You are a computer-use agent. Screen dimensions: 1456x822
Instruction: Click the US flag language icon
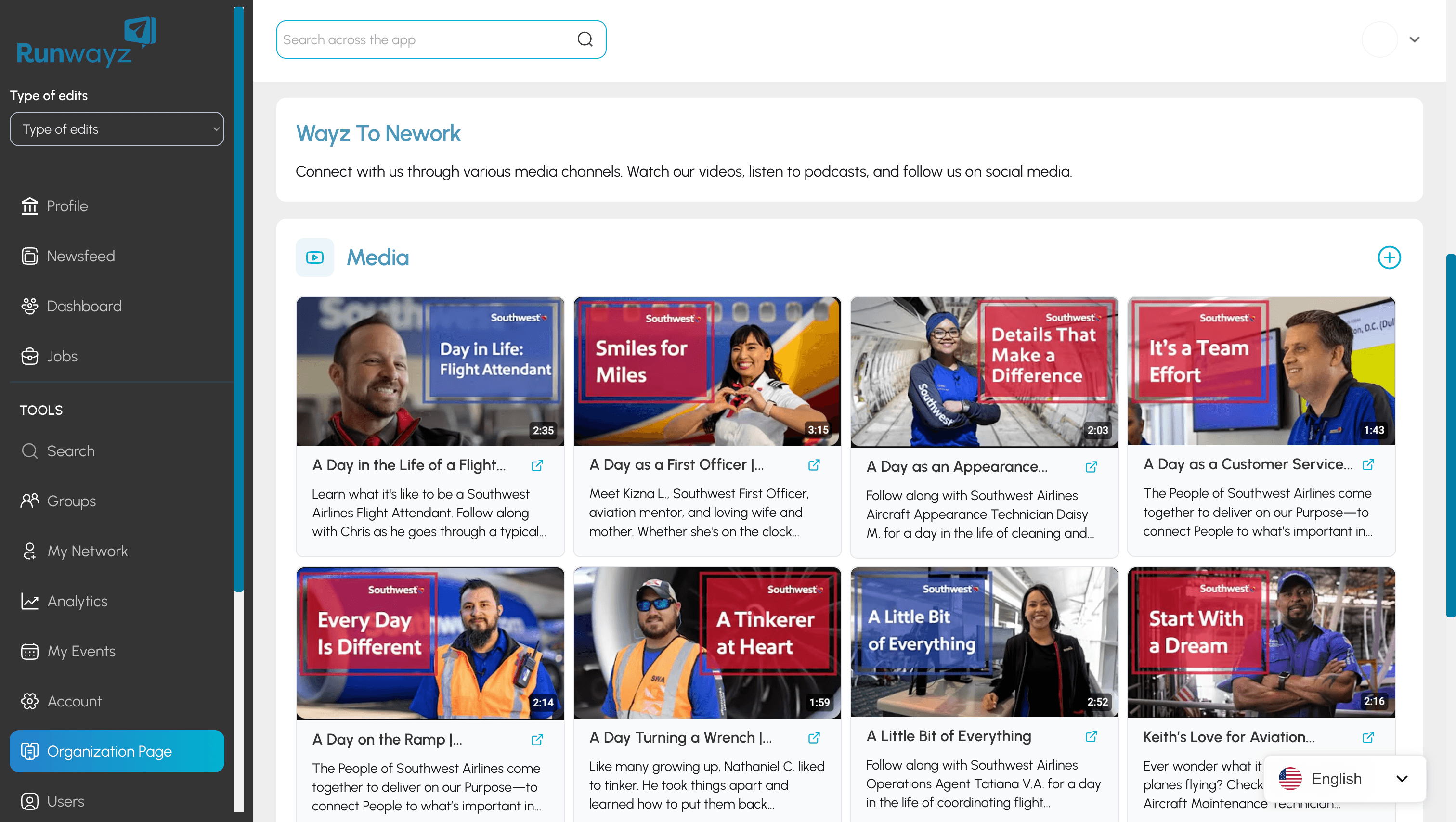1290,779
